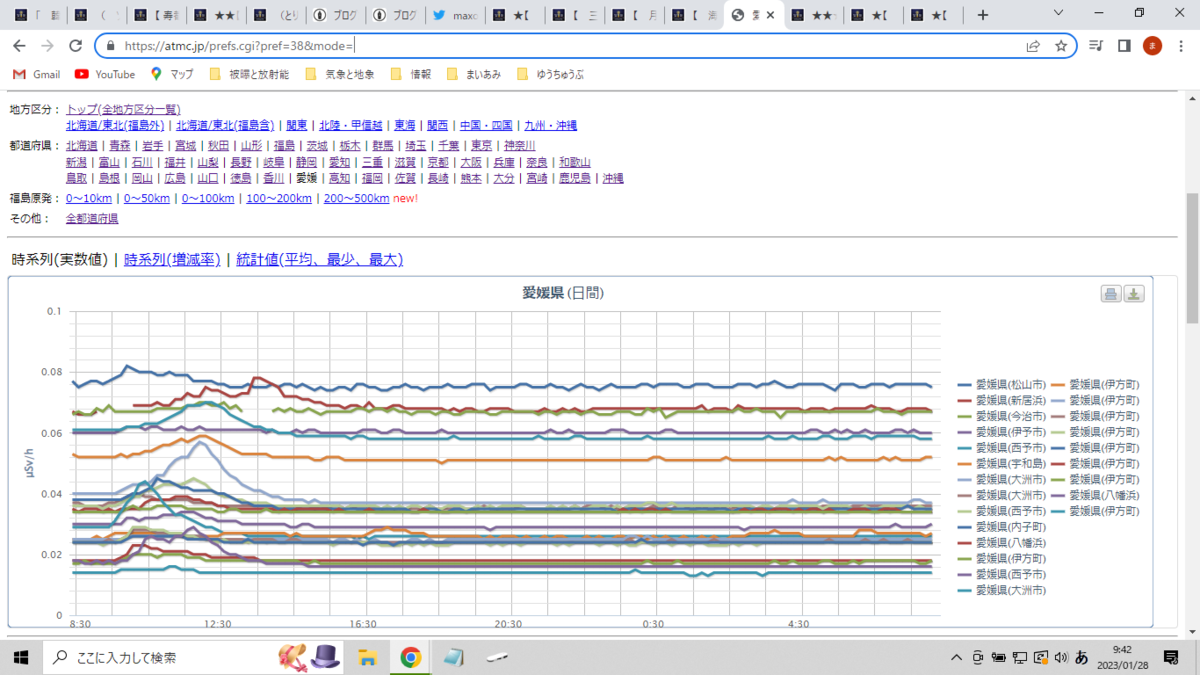This screenshot has height=675, width=1200.
Task: Open the 情報 bookmark folder
Action: pos(410,74)
